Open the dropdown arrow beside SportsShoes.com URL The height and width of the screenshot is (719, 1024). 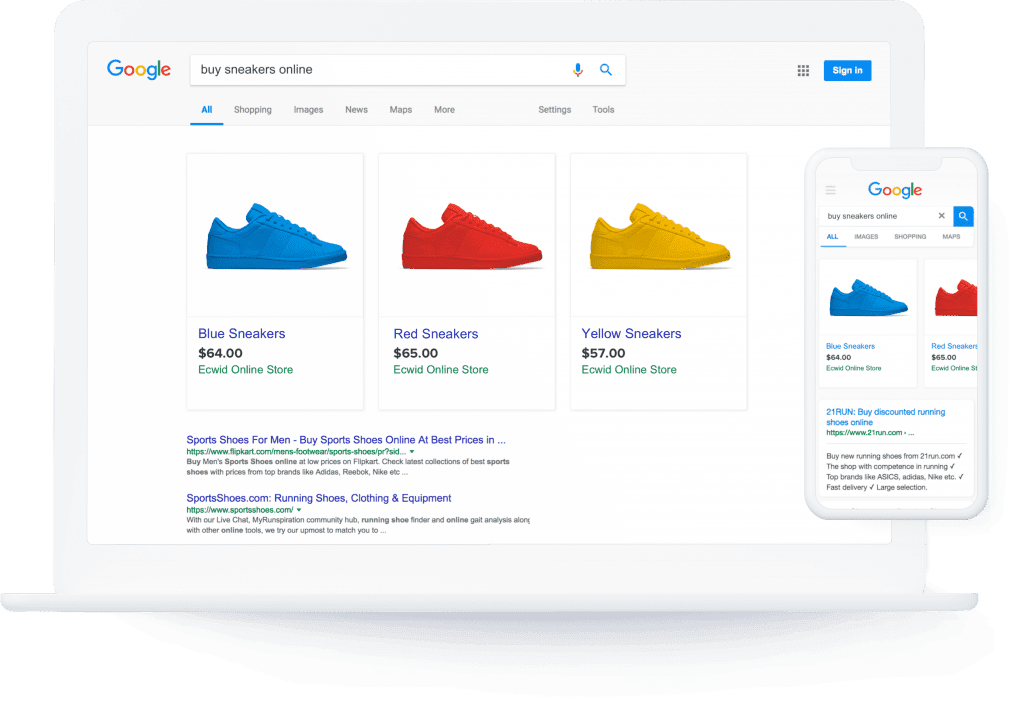click(x=297, y=509)
